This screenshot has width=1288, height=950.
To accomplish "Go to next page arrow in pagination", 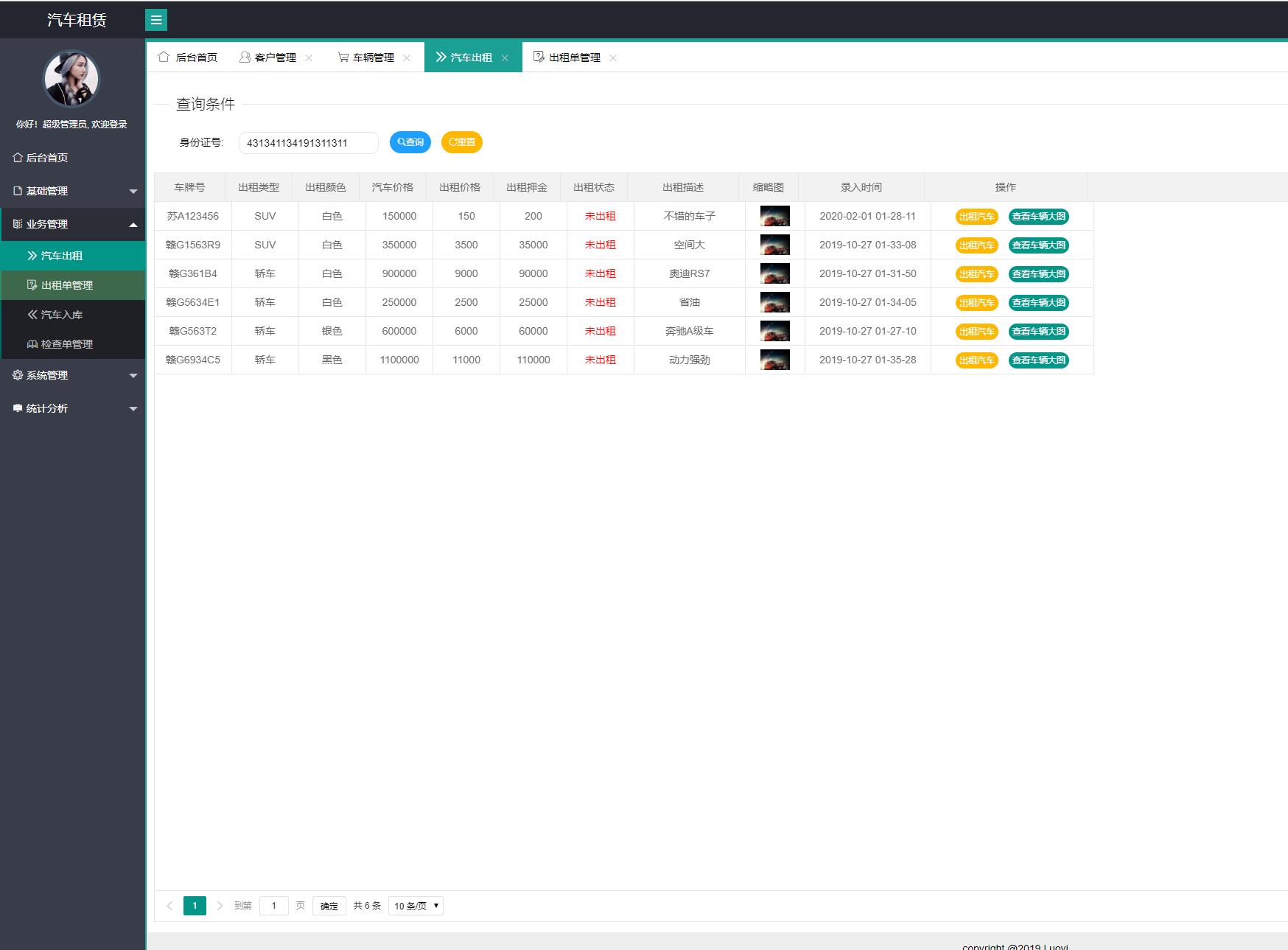I will coord(220,906).
